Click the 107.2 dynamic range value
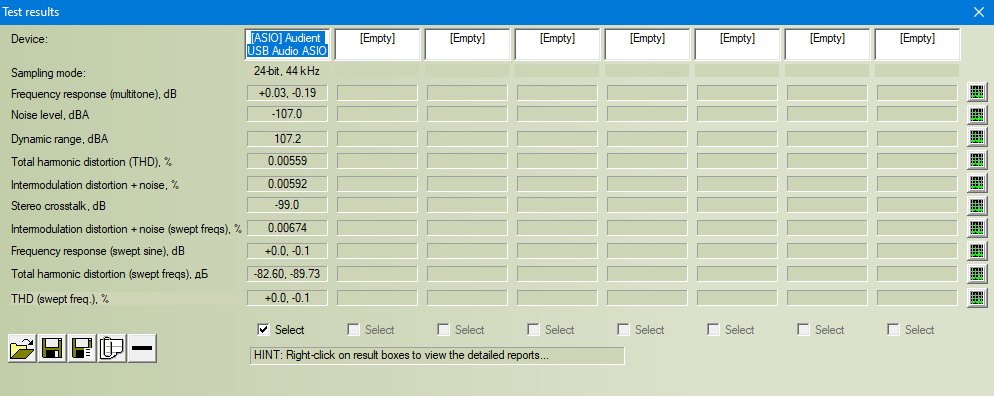Image resolution: width=994 pixels, height=396 pixels. 287,138
